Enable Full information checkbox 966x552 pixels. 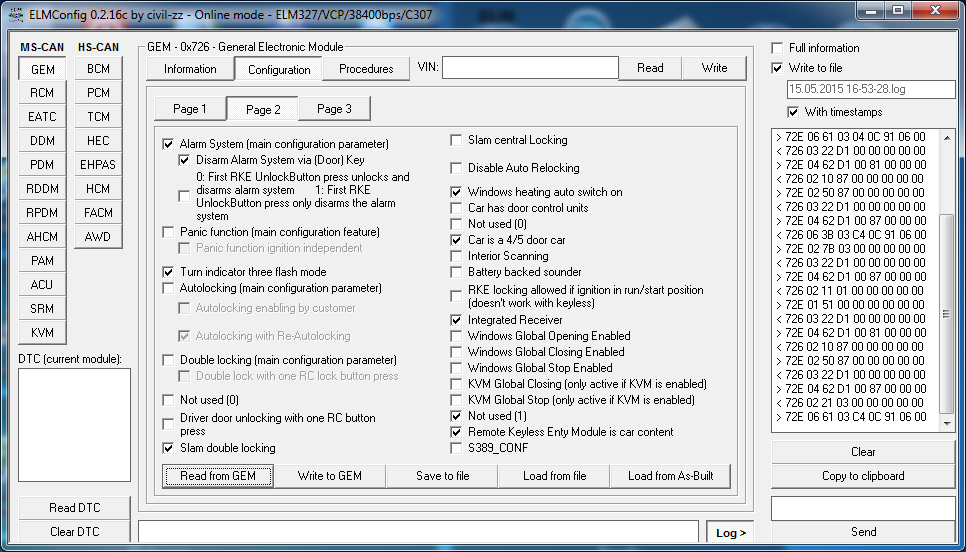778,48
